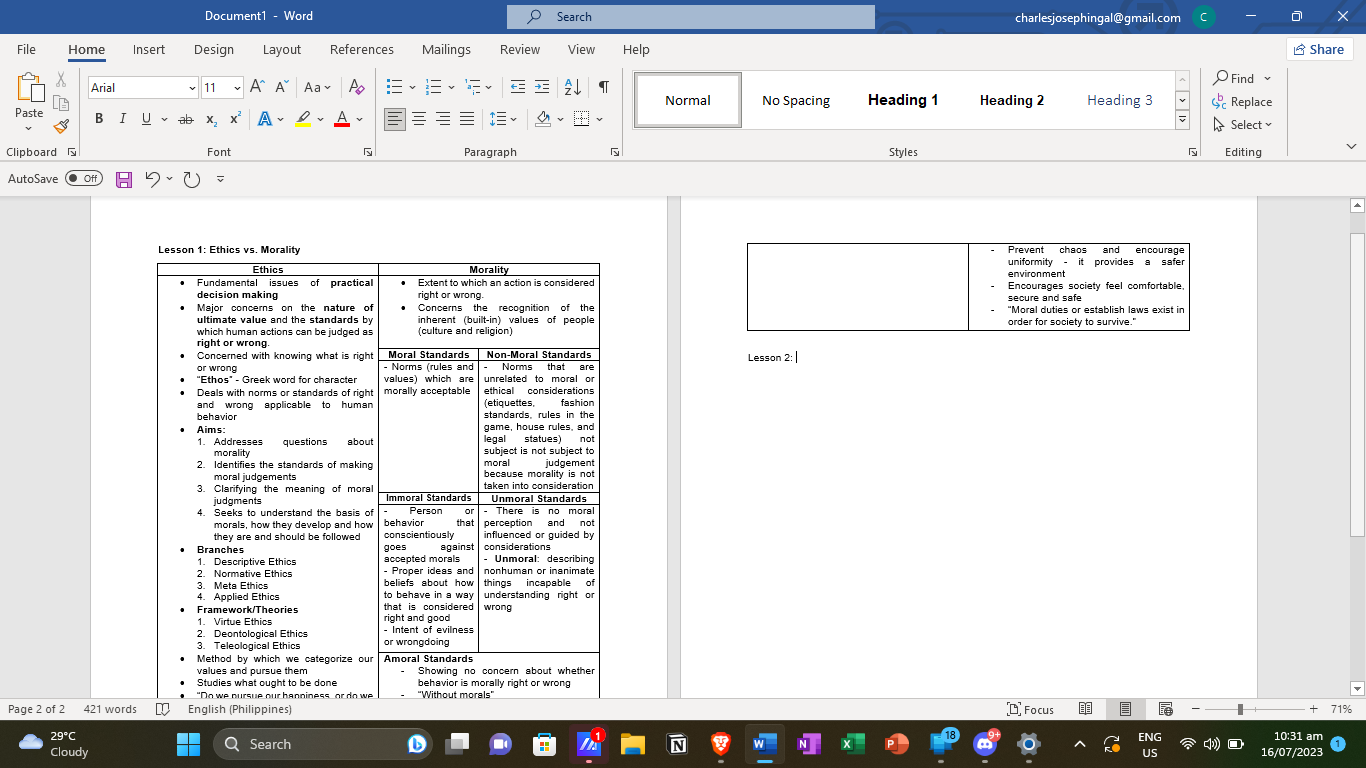This screenshot has width=1366, height=768.
Task: Expand the bullets list dropdown
Action: 411,87
